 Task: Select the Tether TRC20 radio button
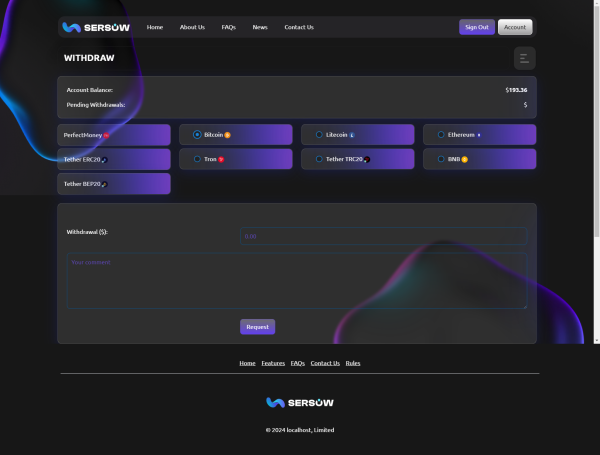pyautogui.click(x=319, y=159)
